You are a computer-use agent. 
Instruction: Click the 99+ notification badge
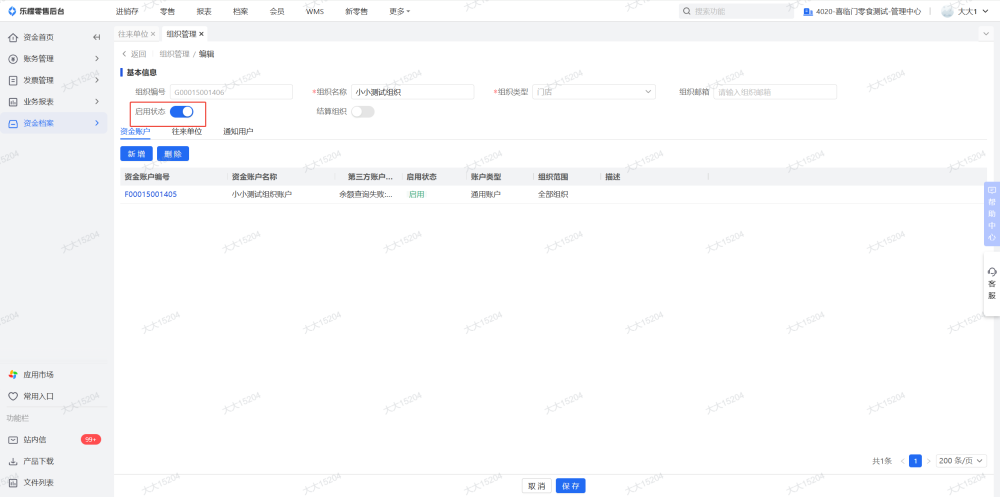(91, 440)
